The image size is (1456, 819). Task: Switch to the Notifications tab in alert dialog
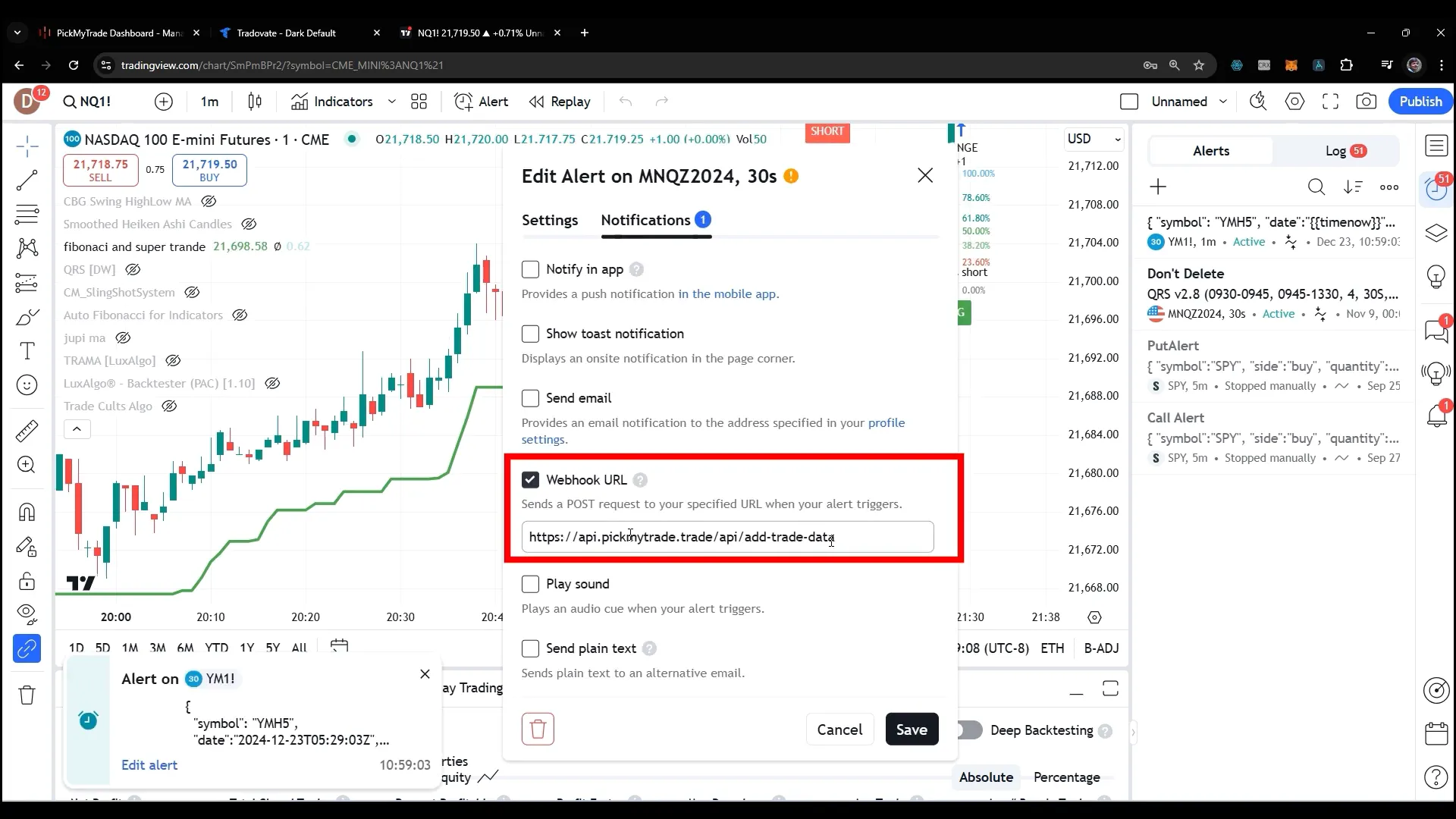pos(646,220)
